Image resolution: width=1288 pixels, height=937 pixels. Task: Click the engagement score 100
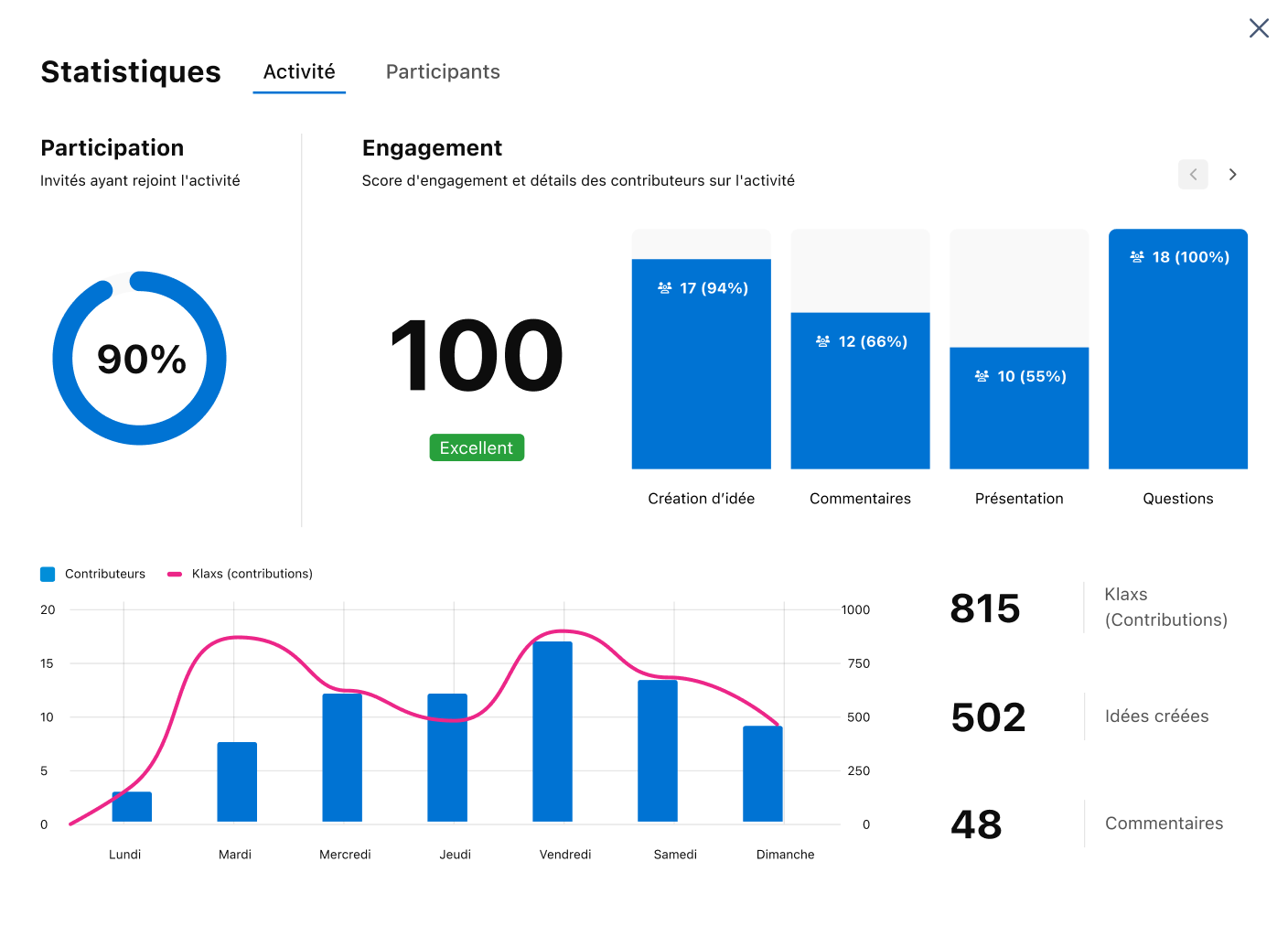[x=477, y=356]
